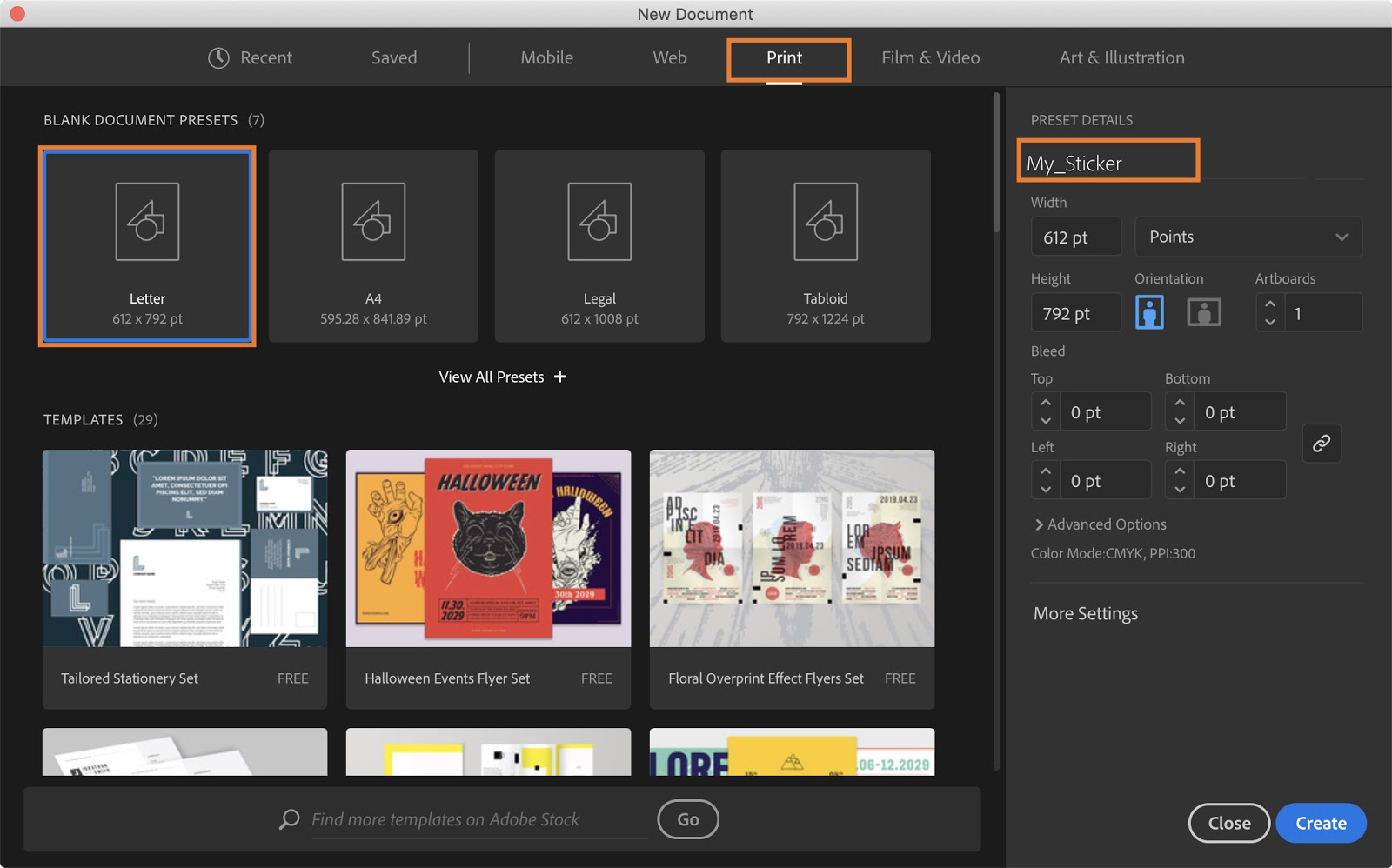Switch to the Web tab
Viewport: 1392px width, 868px height.
(669, 57)
